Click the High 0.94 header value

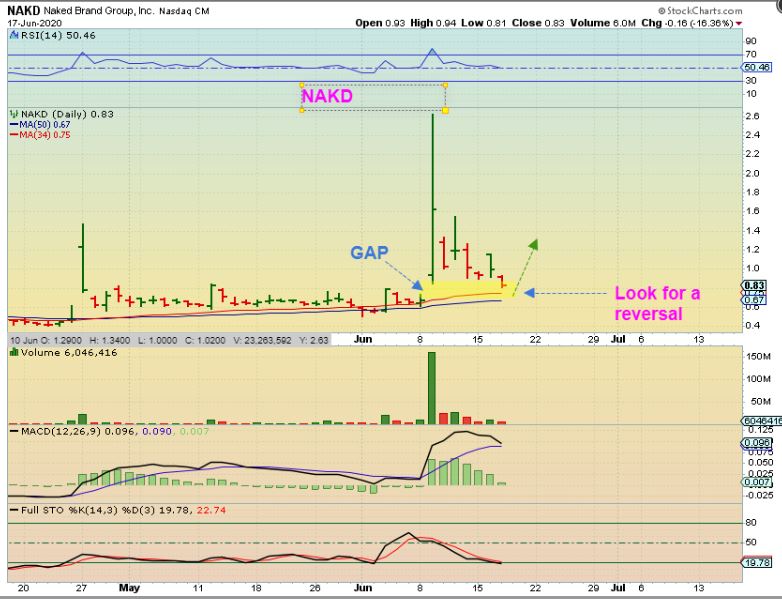433,23
